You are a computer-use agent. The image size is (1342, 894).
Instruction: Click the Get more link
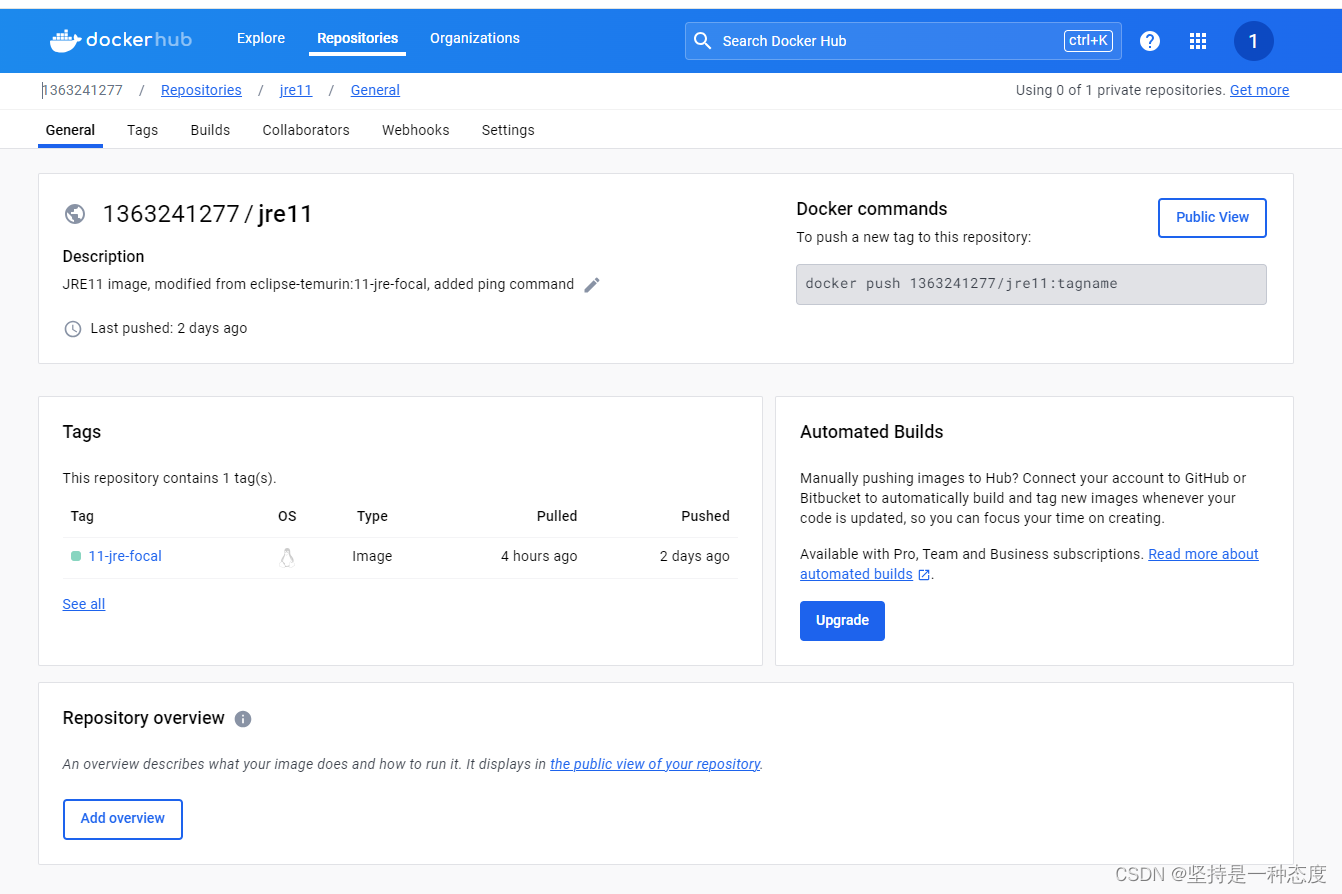click(1259, 90)
